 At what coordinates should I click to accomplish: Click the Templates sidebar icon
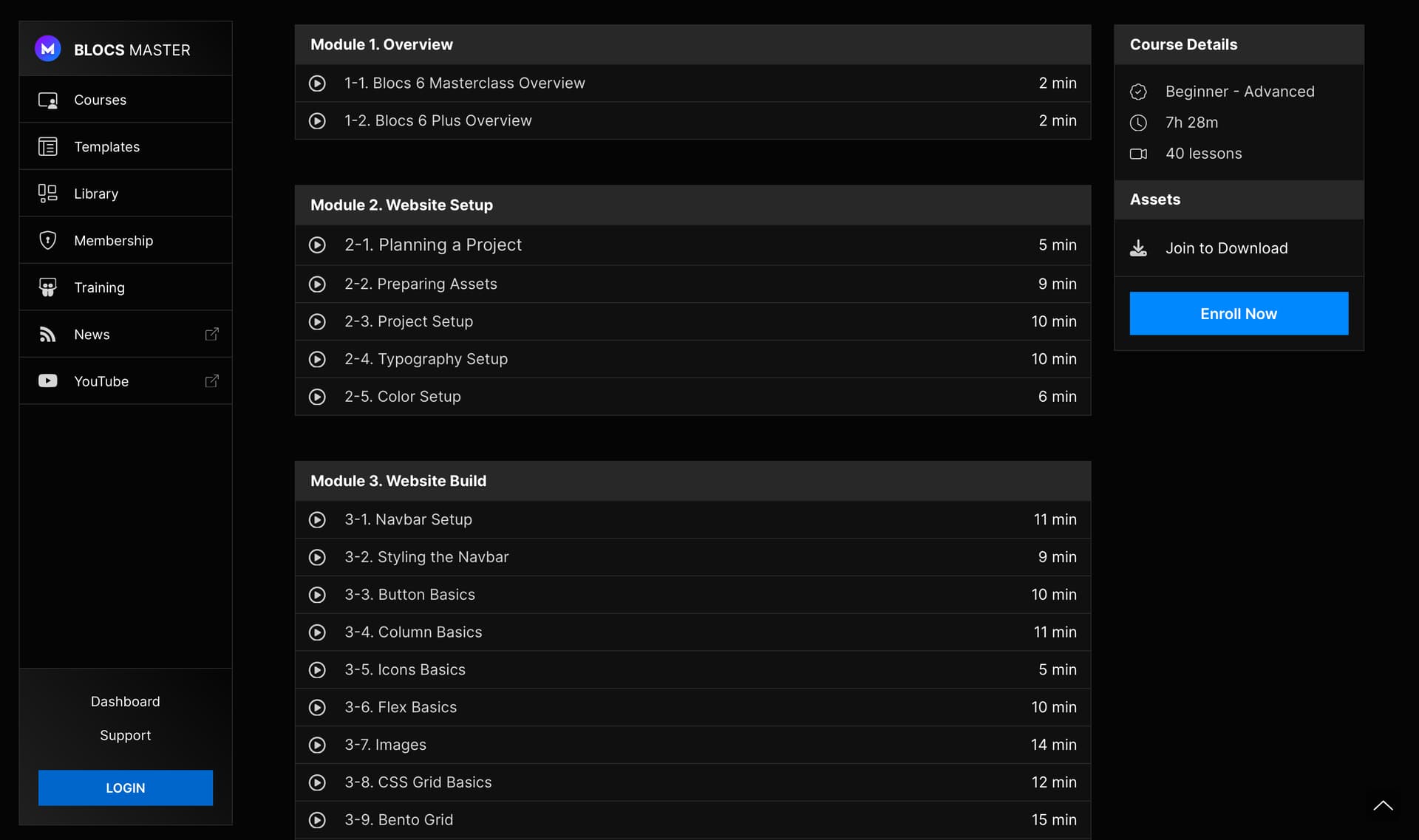(x=48, y=147)
